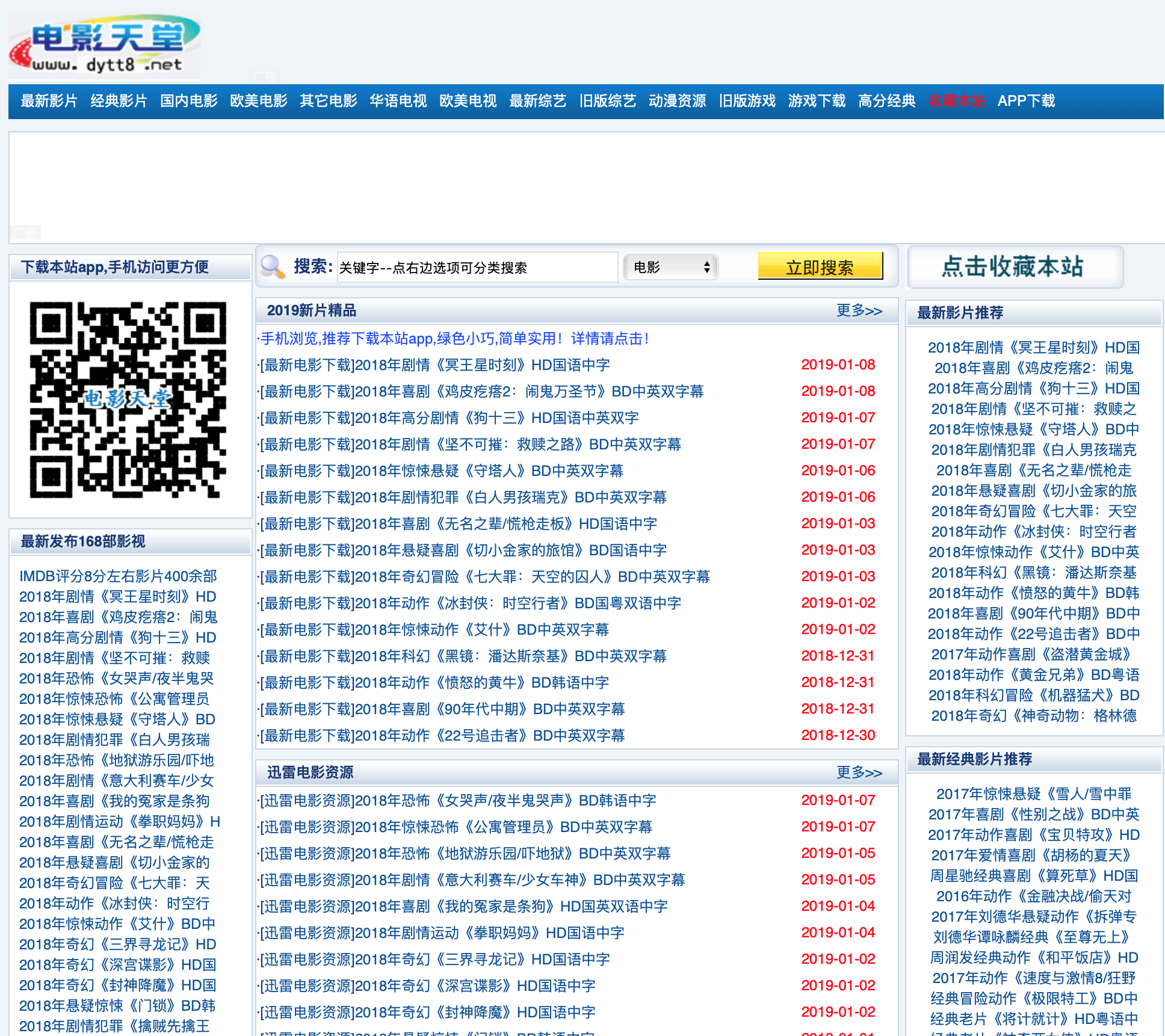Click the IMDB评分8分左右影片400余部 link
The width and height of the screenshot is (1165, 1036).
118,576
